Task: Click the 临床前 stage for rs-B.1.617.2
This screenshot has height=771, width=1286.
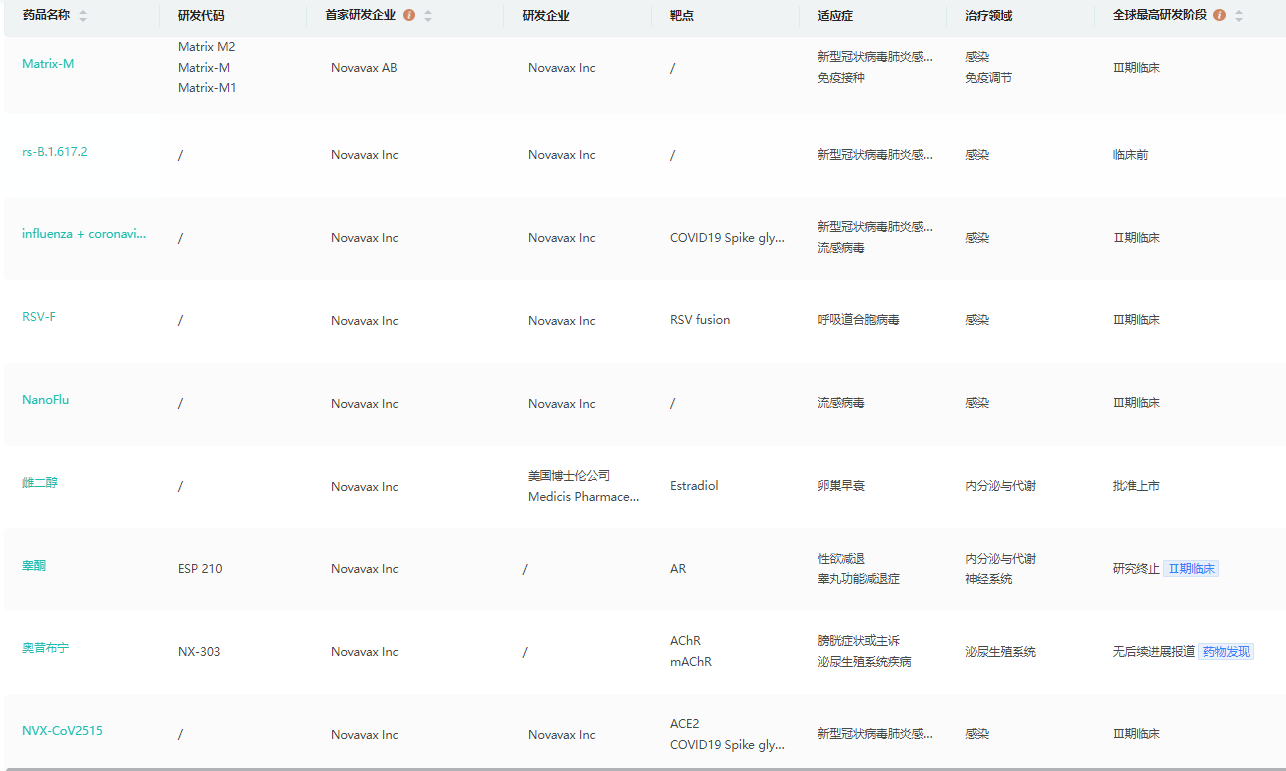Action: pos(1131,155)
